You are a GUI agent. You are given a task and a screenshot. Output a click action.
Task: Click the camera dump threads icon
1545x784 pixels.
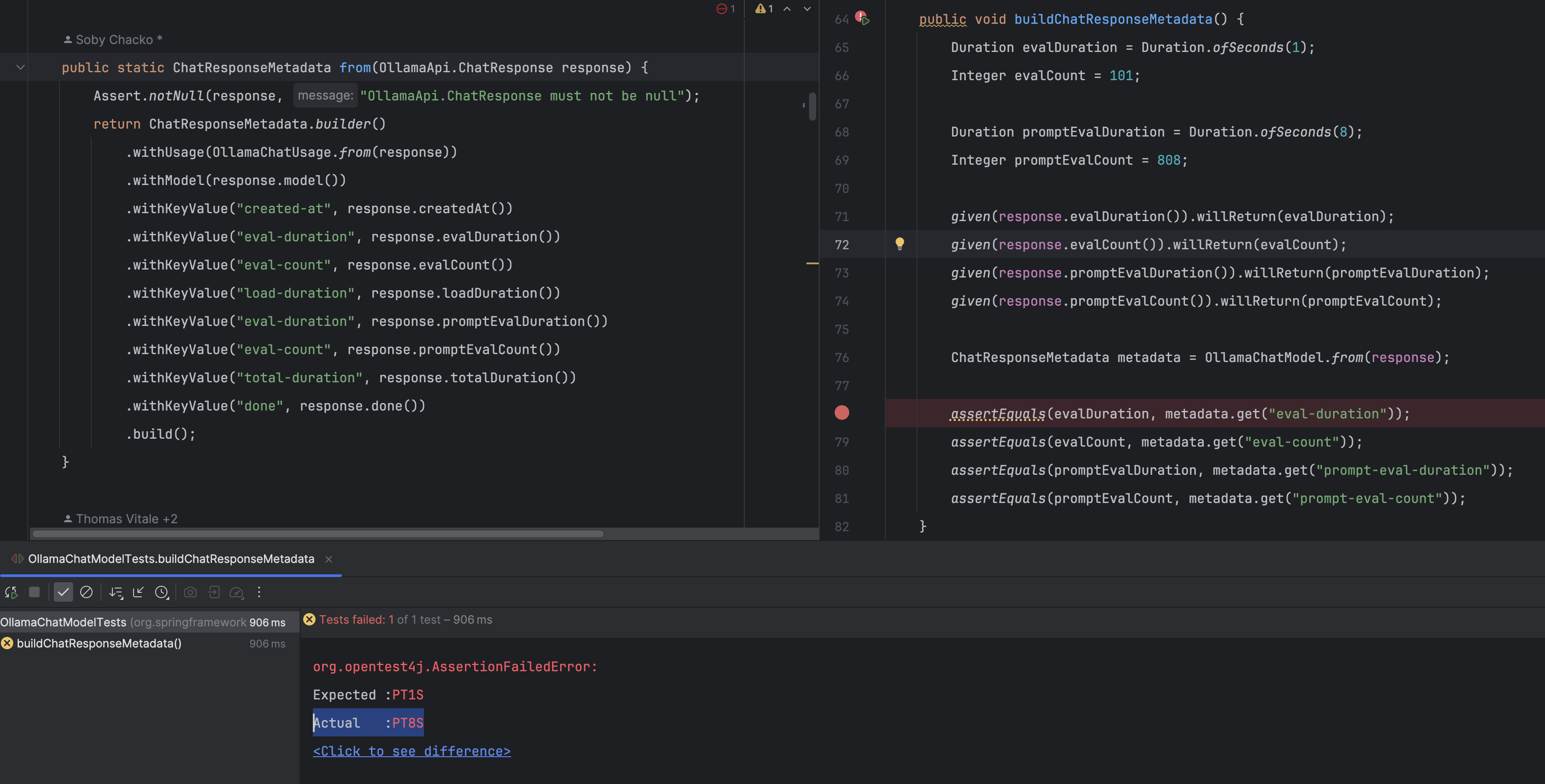(190, 592)
